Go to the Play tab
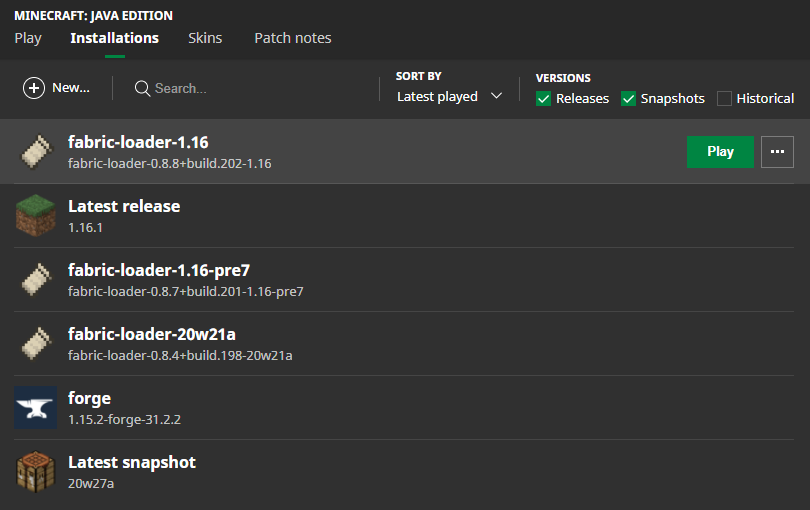Image resolution: width=810 pixels, height=510 pixels. (28, 38)
